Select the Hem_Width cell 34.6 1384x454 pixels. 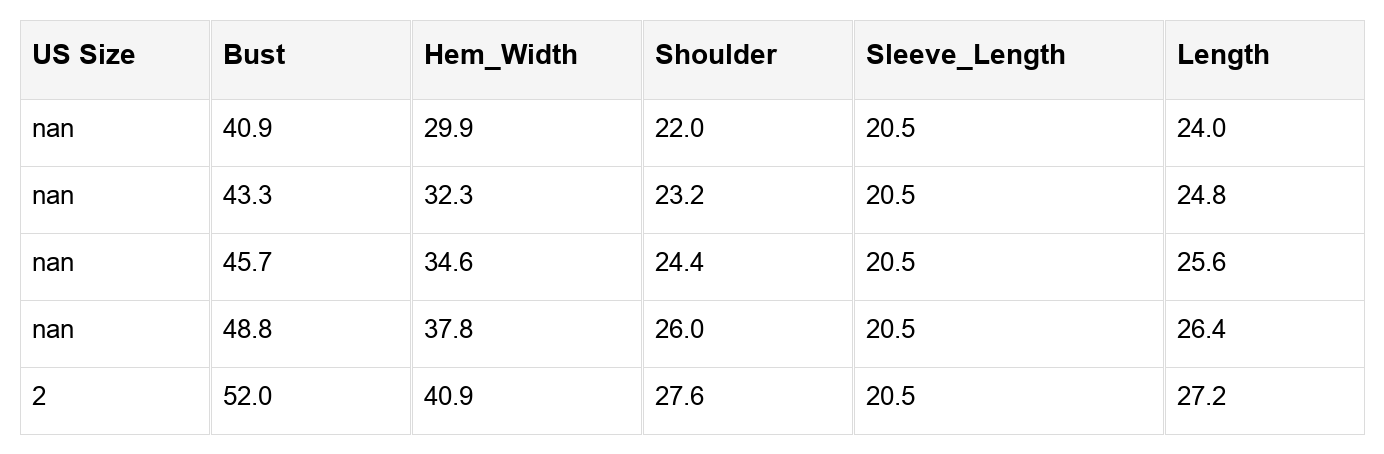(x=448, y=263)
